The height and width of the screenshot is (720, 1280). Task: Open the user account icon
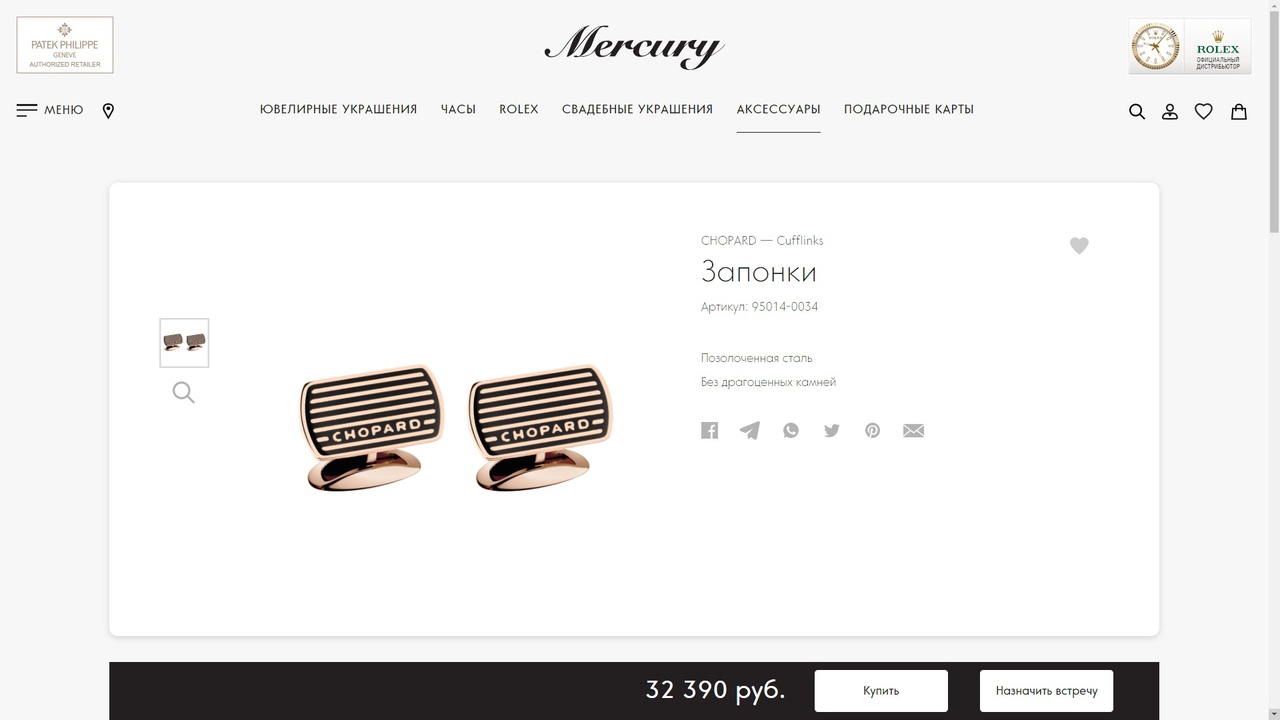click(x=1170, y=111)
